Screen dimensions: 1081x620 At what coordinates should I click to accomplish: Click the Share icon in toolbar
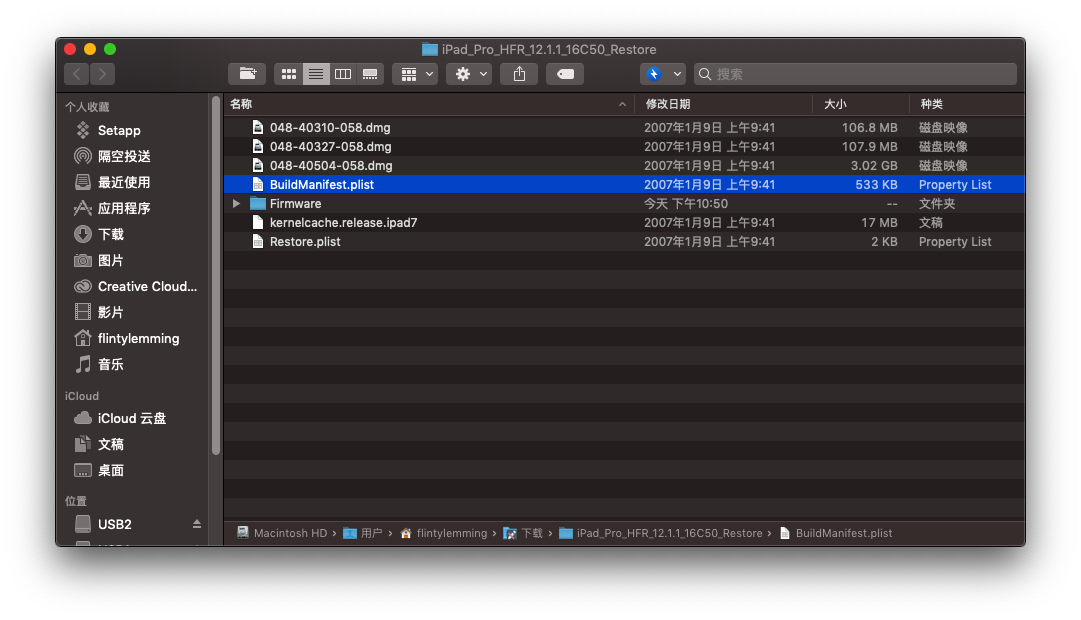[x=519, y=74]
